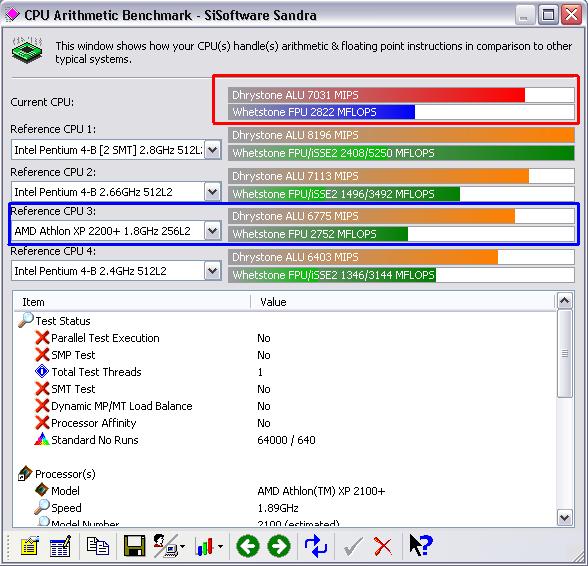The height and width of the screenshot is (566, 588).
Task: Open the Reference CPU 1 dropdown
Action: tap(213, 150)
